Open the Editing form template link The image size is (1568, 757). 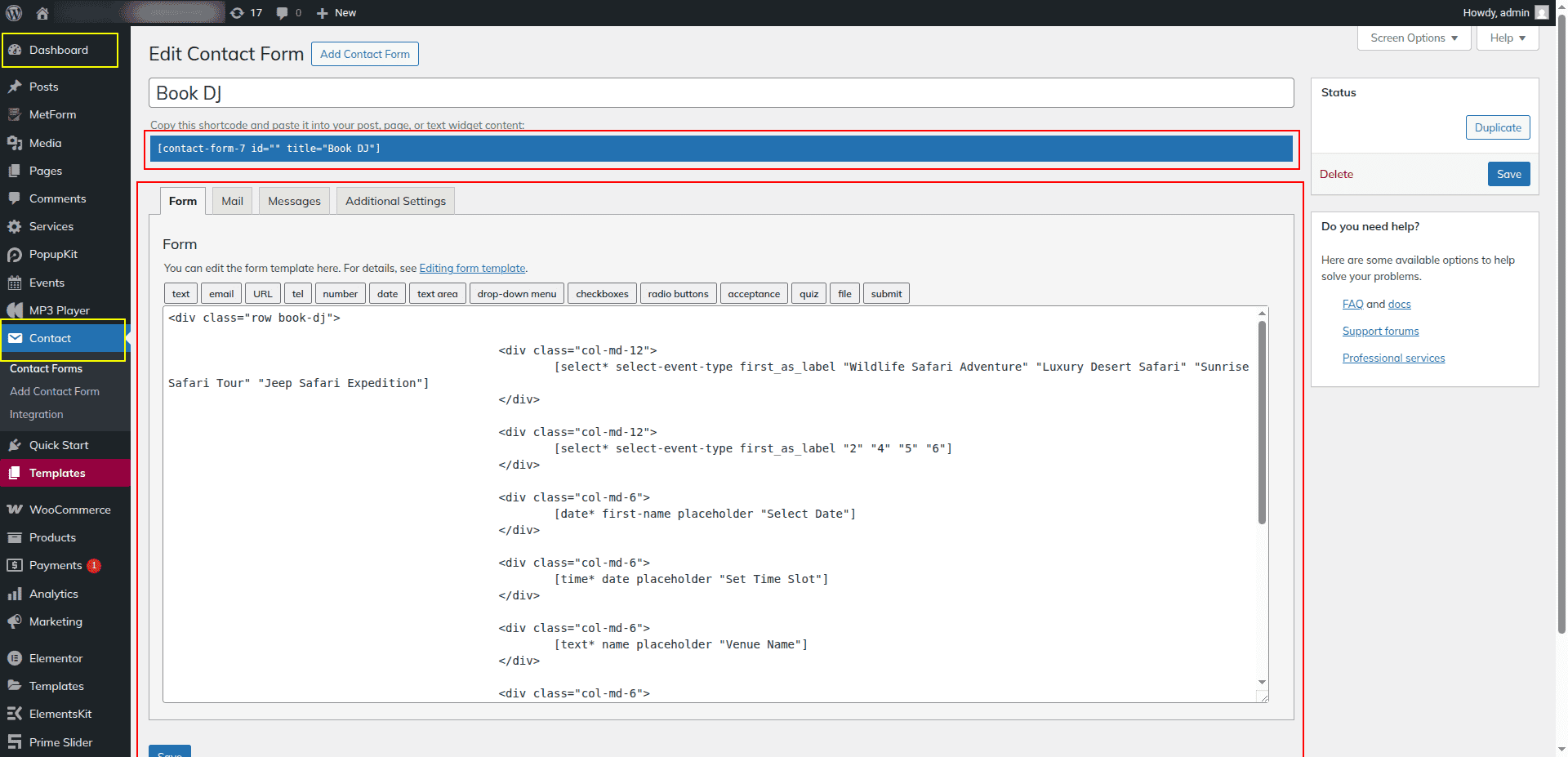pyautogui.click(x=472, y=269)
